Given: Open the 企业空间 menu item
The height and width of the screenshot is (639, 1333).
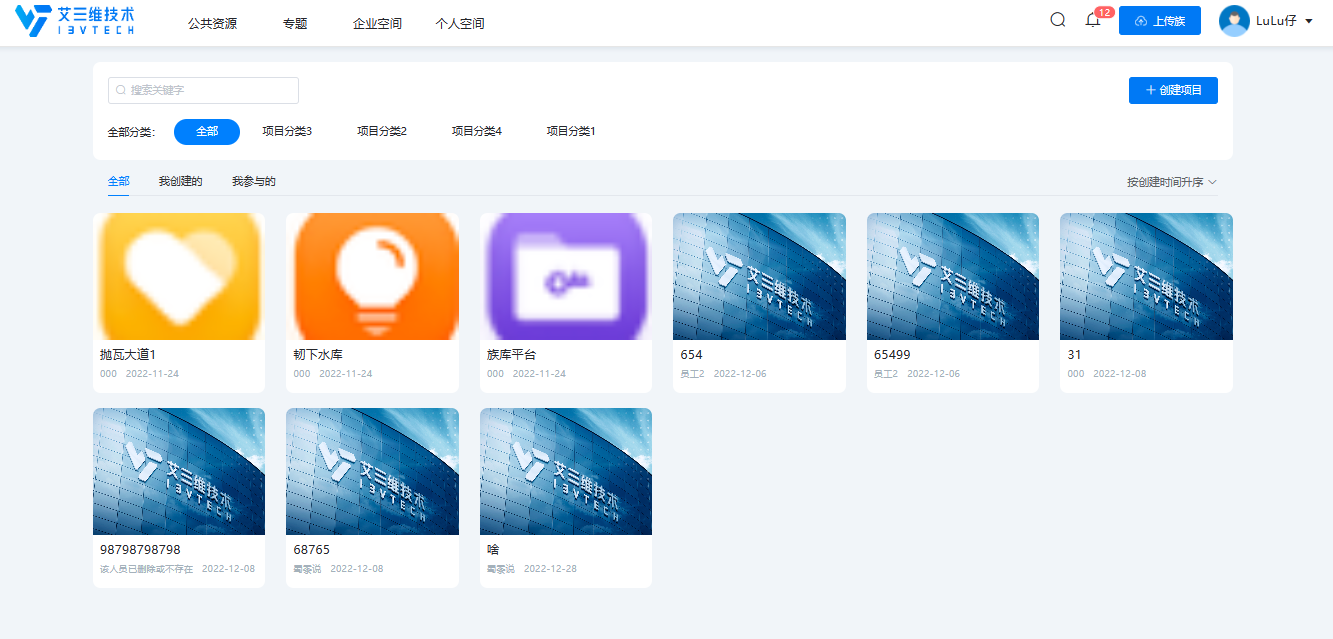Looking at the screenshot, I should point(377,21).
